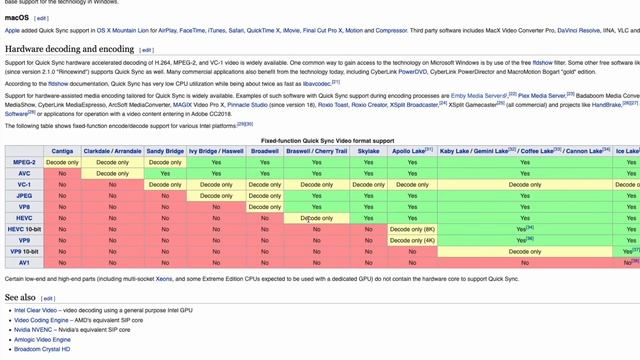Screen dimensions: 640x360
Task: Visit the Amlogic Video Engine link
Action: click(x=42, y=340)
